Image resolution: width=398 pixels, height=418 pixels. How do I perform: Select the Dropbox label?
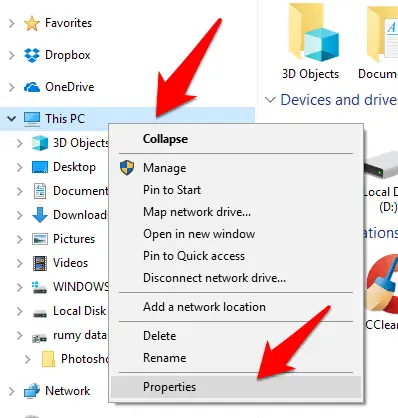pyautogui.click(x=68, y=55)
